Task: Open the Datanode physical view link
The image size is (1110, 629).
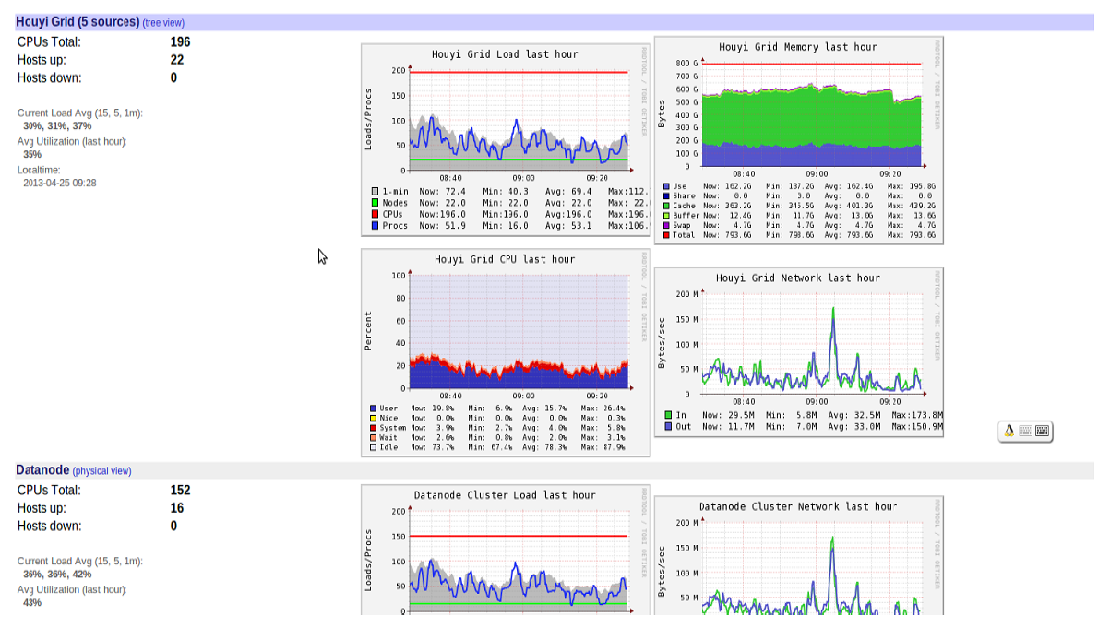Action: click(102, 471)
